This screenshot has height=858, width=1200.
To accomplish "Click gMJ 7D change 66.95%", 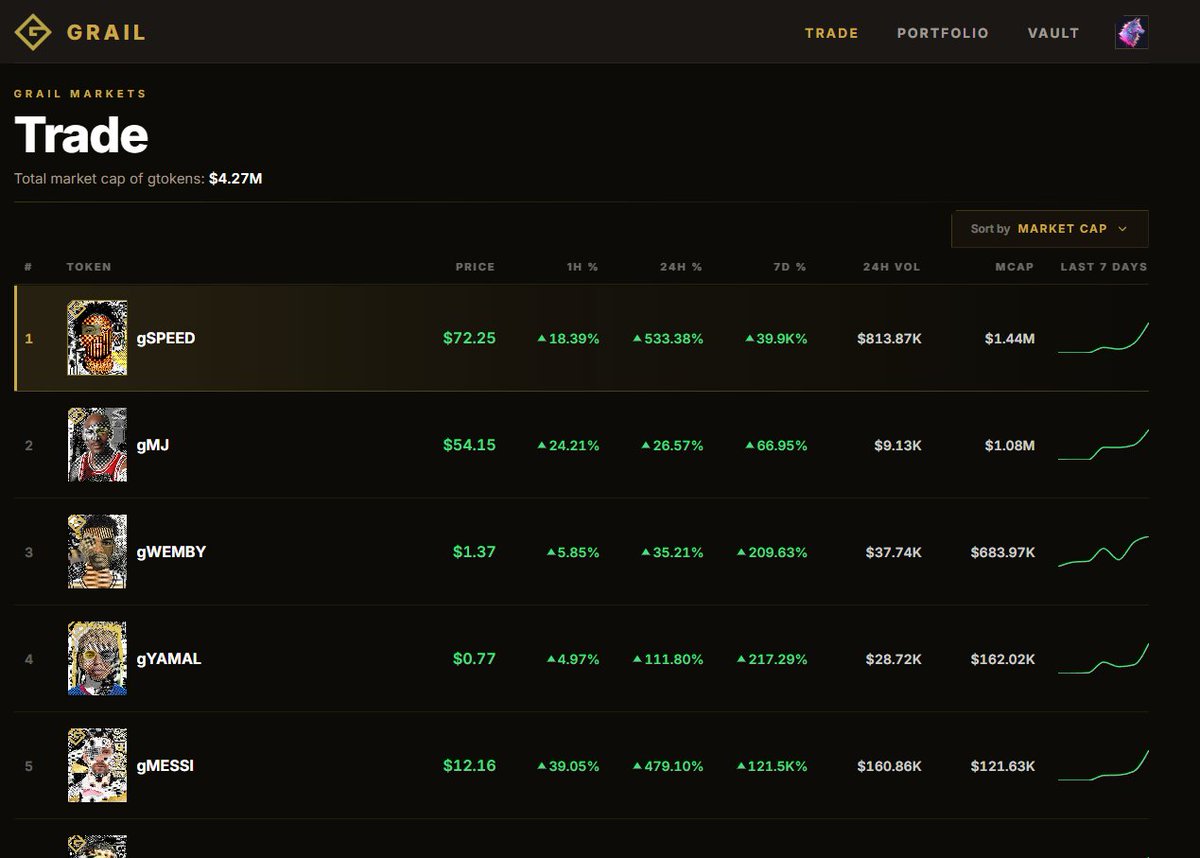I will pyautogui.click(x=776, y=446).
